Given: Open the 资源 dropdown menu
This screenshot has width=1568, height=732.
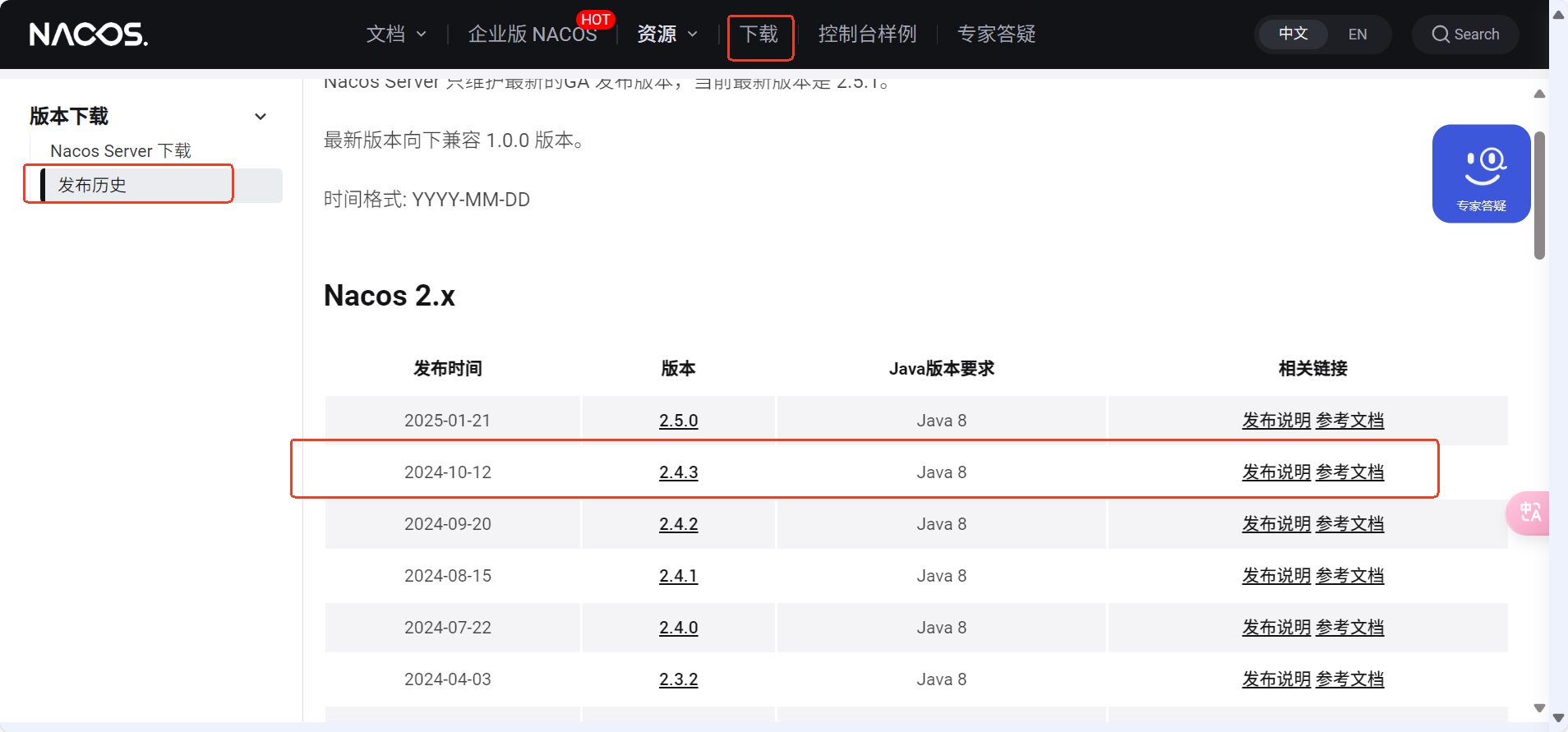Looking at the screenshot, I should [667, 35].
